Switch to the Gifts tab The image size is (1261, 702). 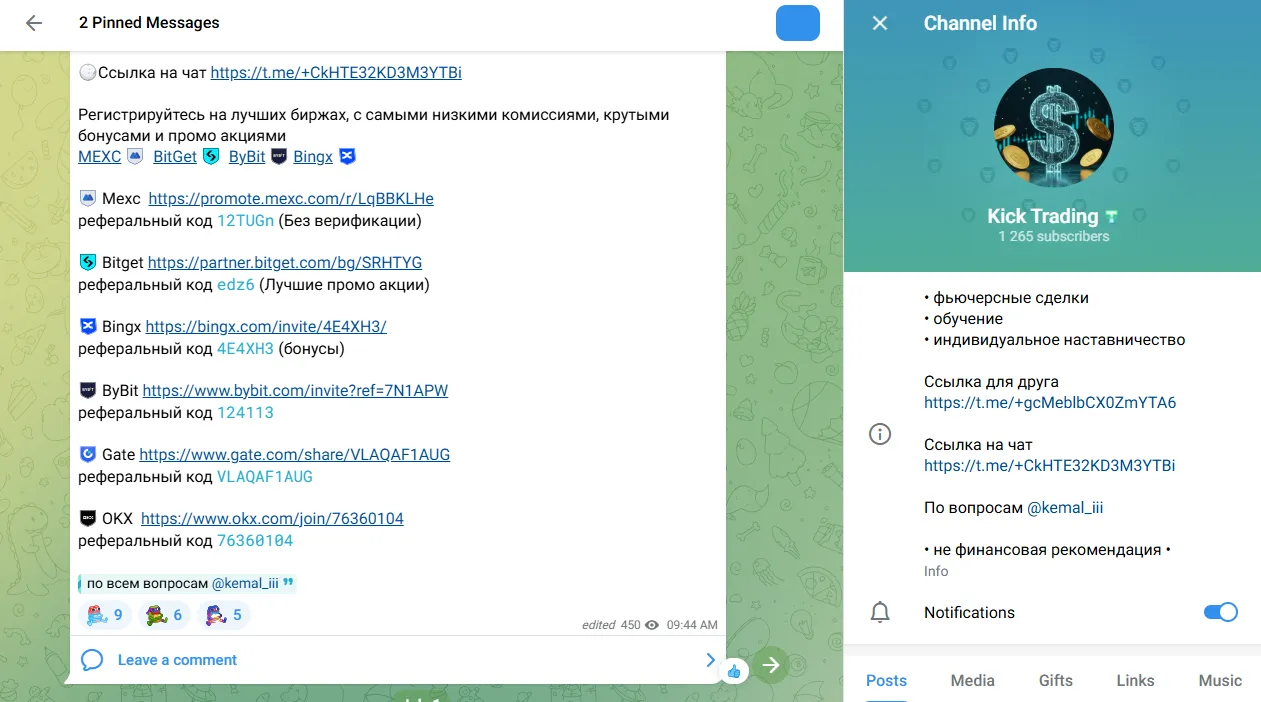(1056, 680)
